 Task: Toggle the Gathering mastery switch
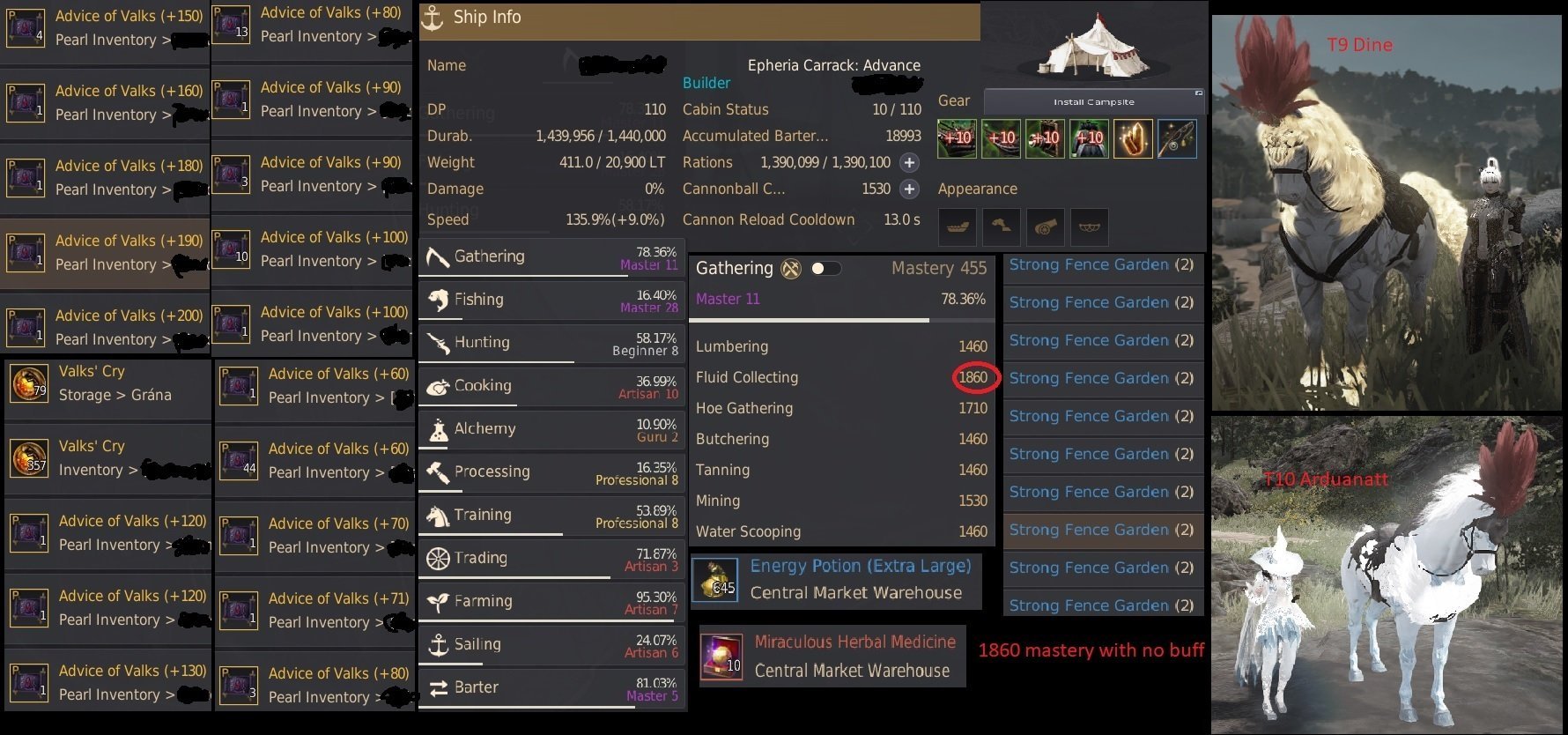tap(825, 269)
